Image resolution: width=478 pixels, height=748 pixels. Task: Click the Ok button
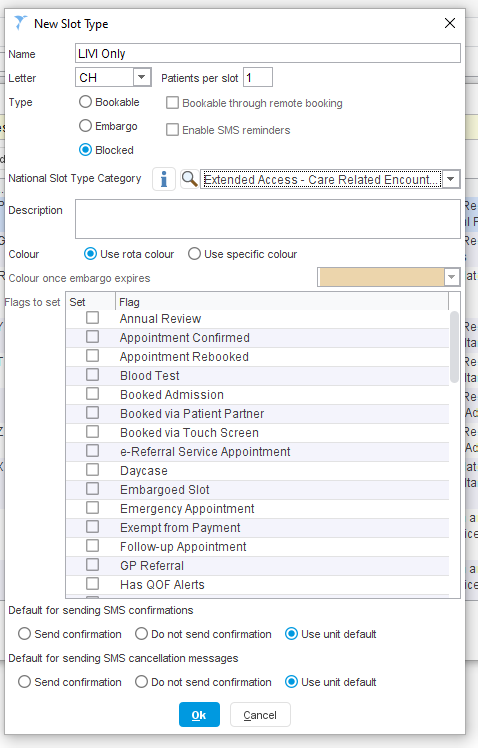(x=199, y=715)
